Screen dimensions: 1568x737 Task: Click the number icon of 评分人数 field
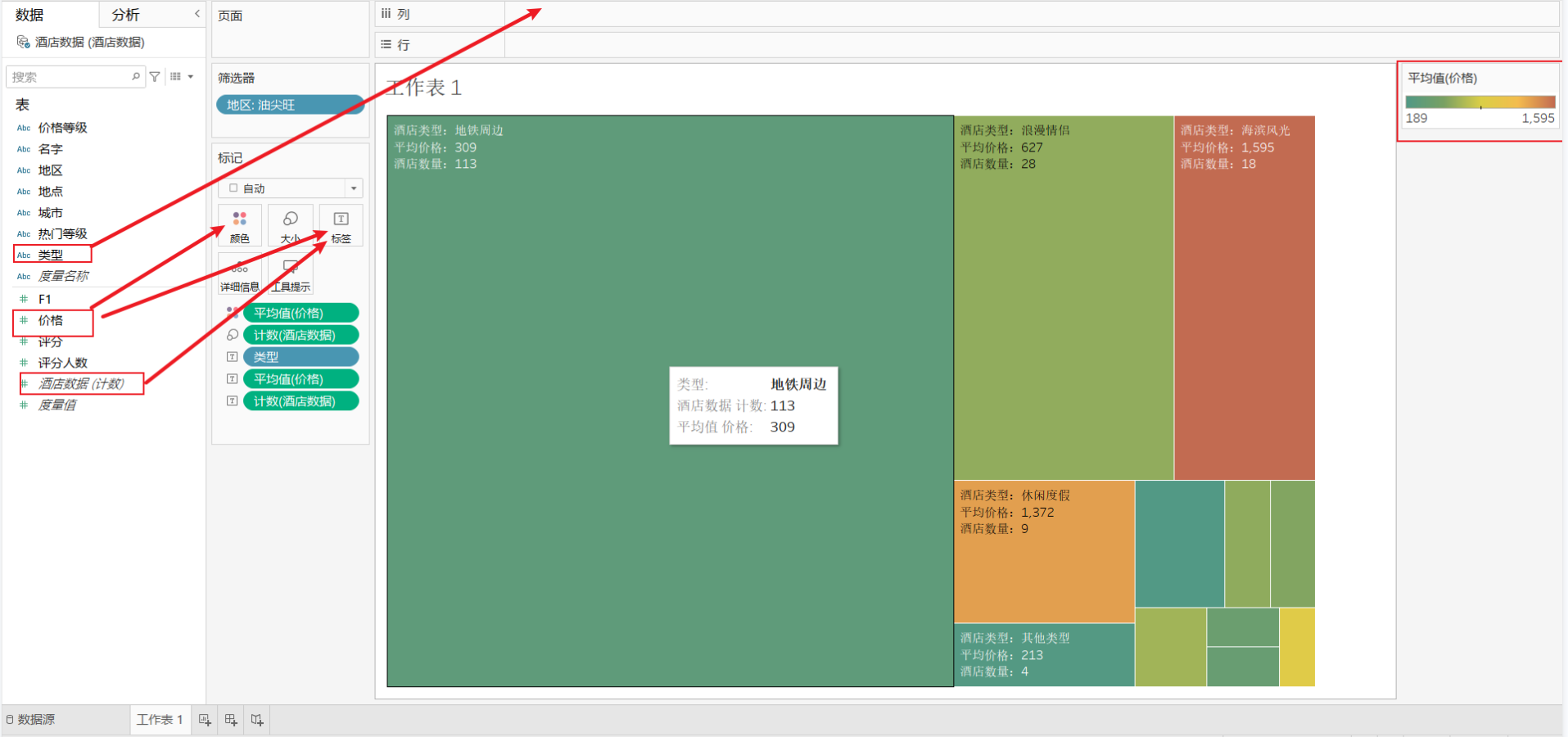[24, 363]
